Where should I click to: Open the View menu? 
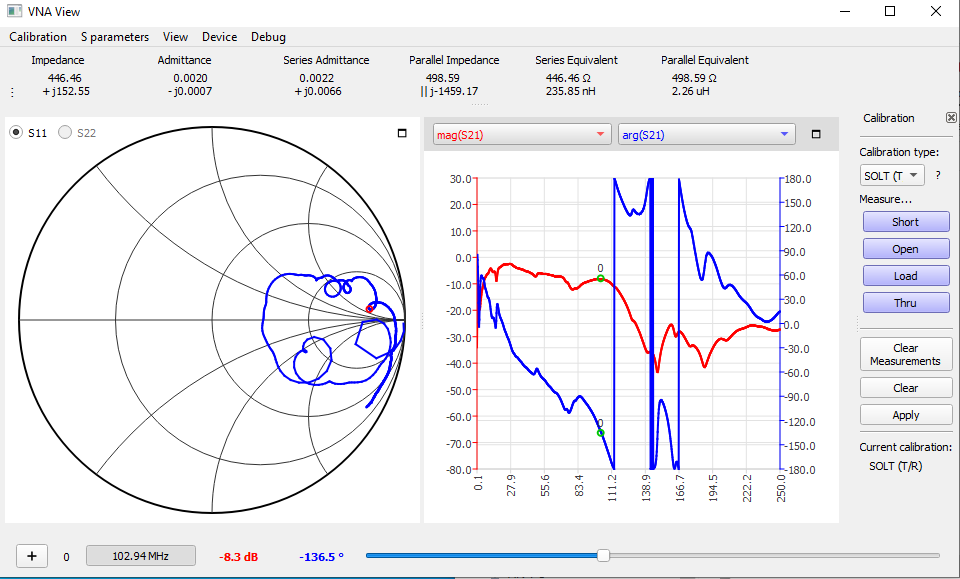pyautogui.click(x=175, y=37)
